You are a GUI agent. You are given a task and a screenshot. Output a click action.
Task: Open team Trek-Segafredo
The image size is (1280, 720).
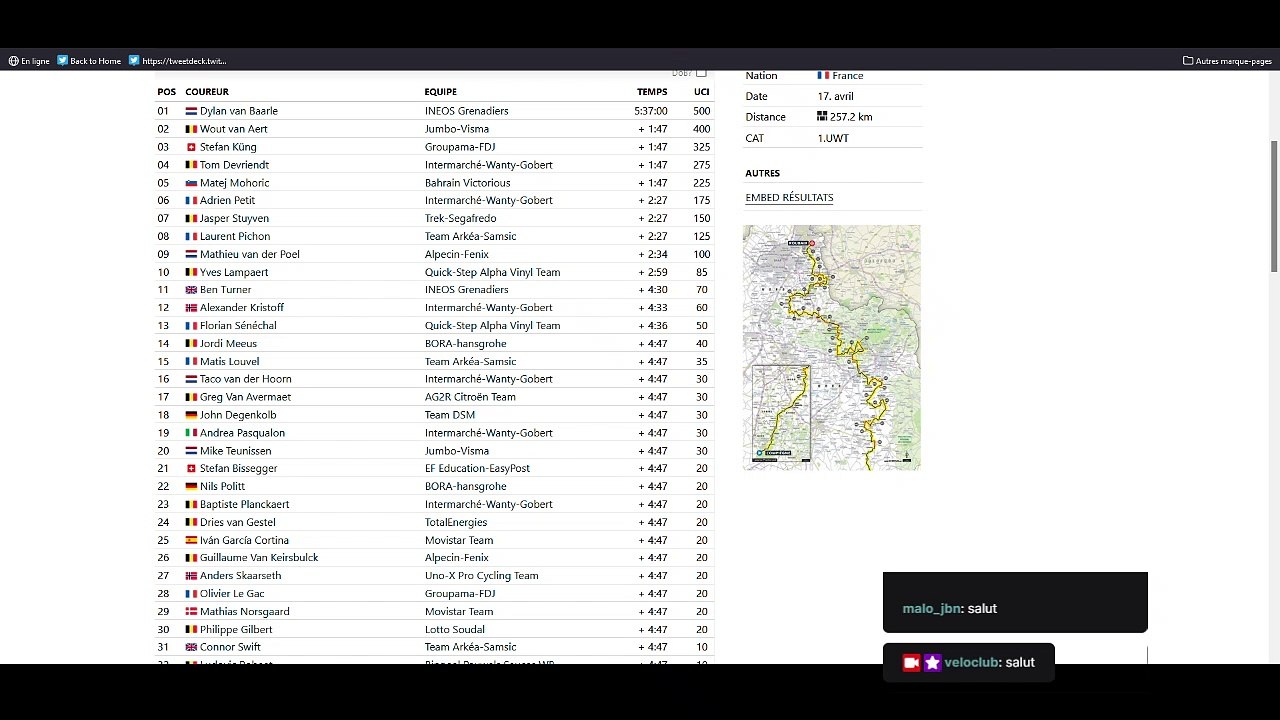click(460, 218)
